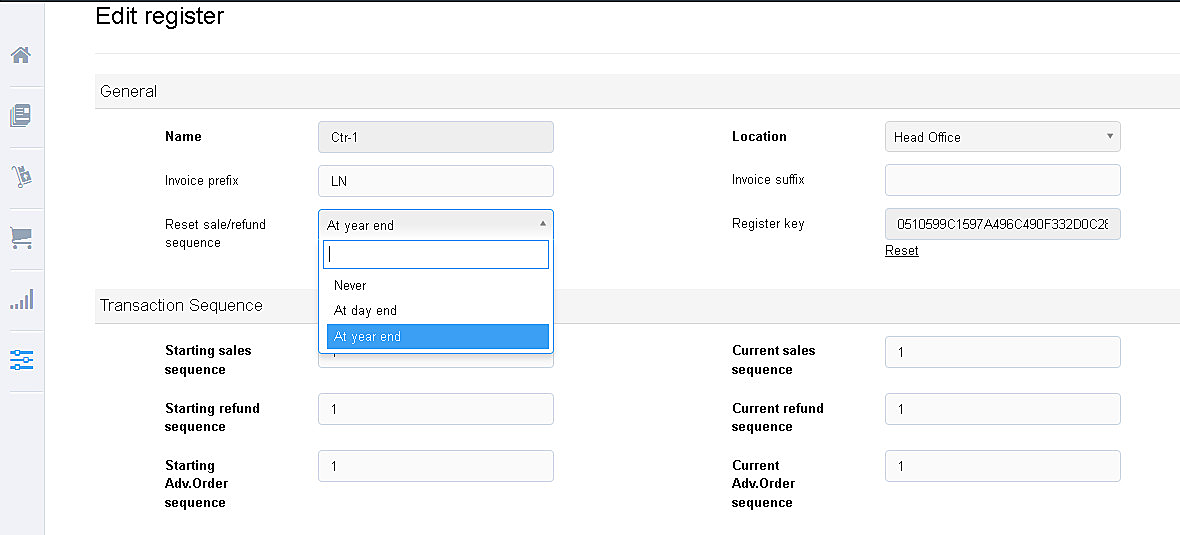Click the Reset link under Register key
The height and width of the screenshot is (535, 1180).
coord(901,251)
